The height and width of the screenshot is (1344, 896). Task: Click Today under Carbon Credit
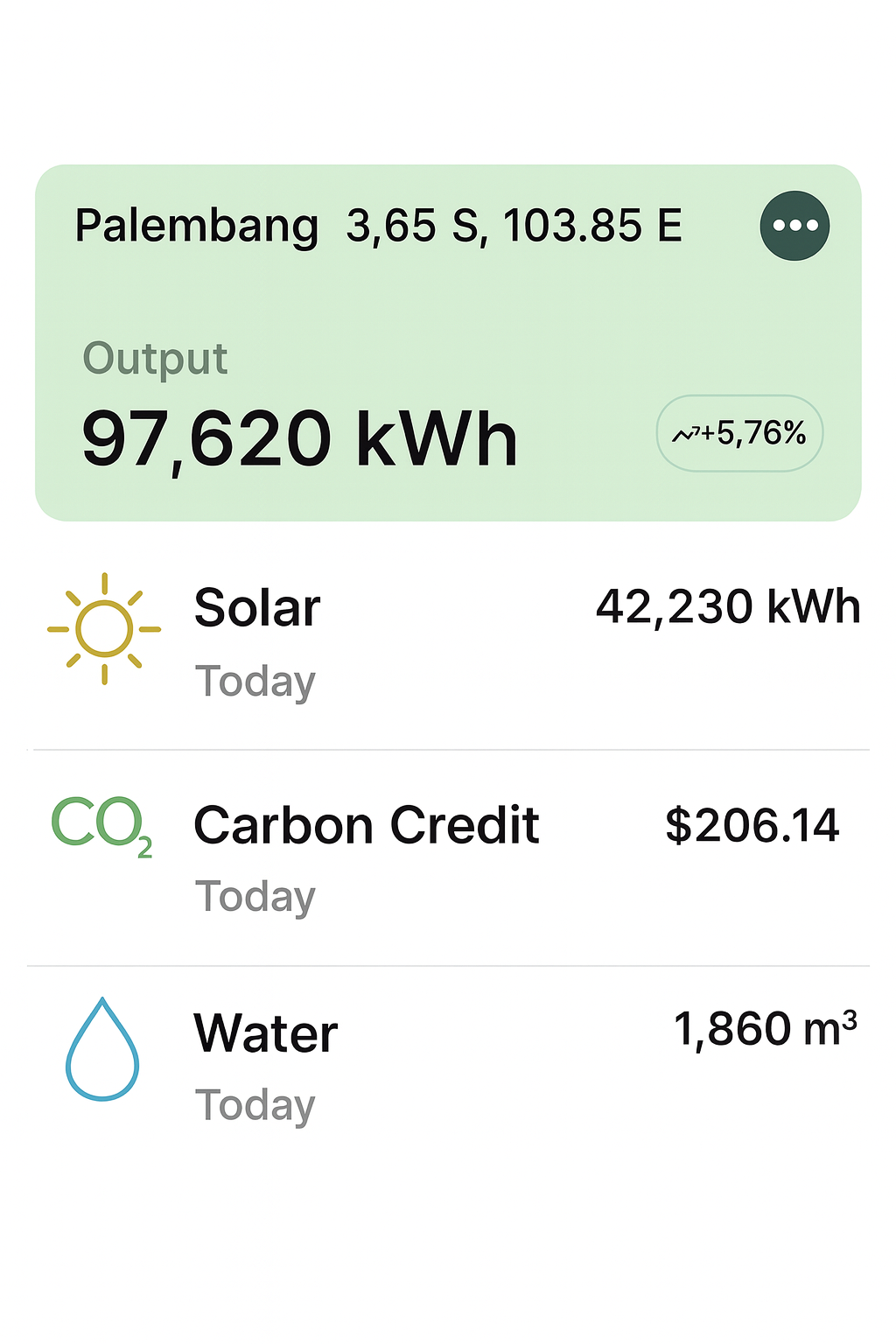click(255, 897)
